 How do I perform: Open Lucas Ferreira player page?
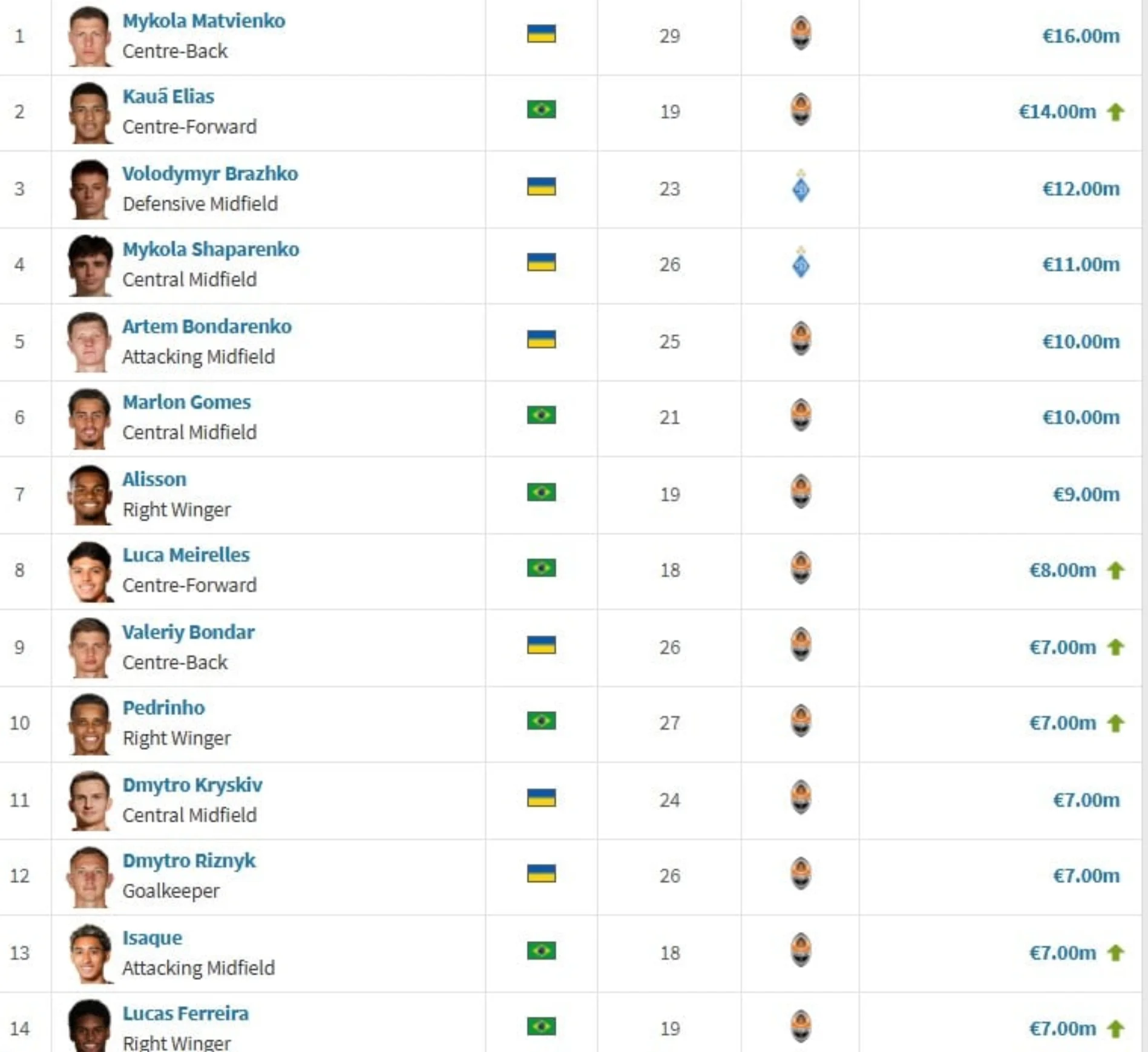pyautogui.click(x=185, y=1014)
